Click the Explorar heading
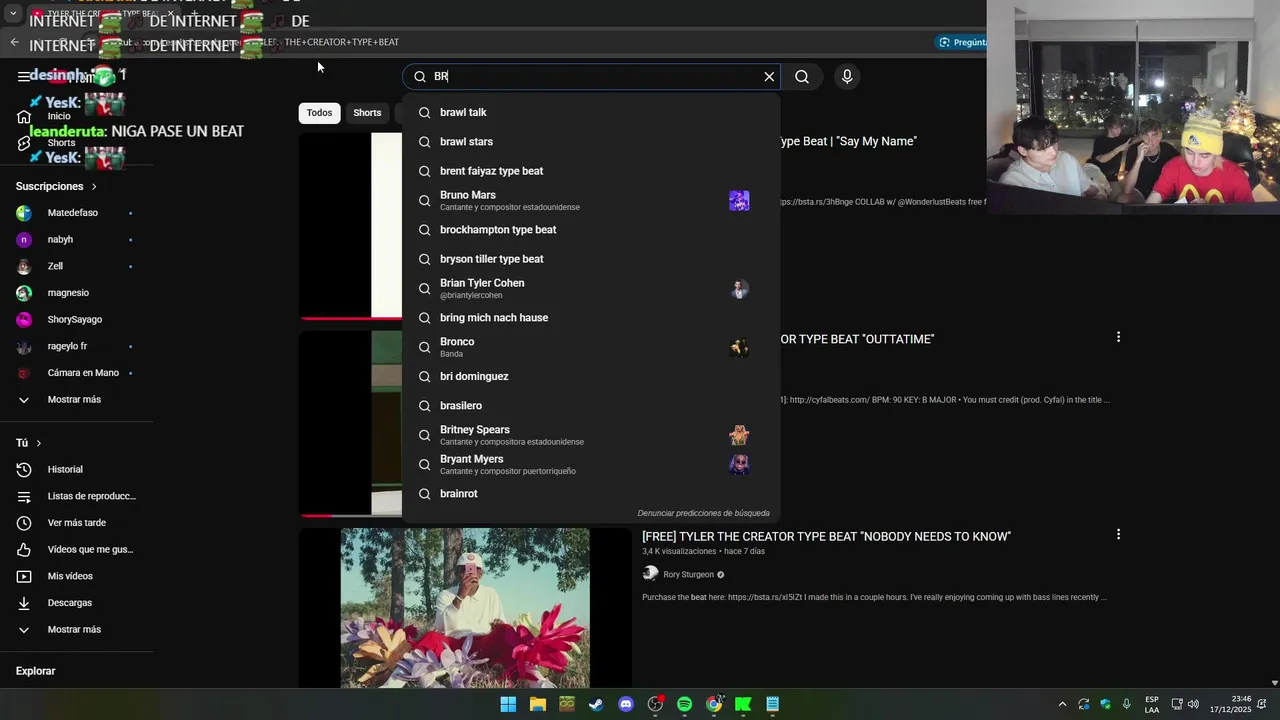The height and width of the screenshot is (720, 1280). point(35,671)
